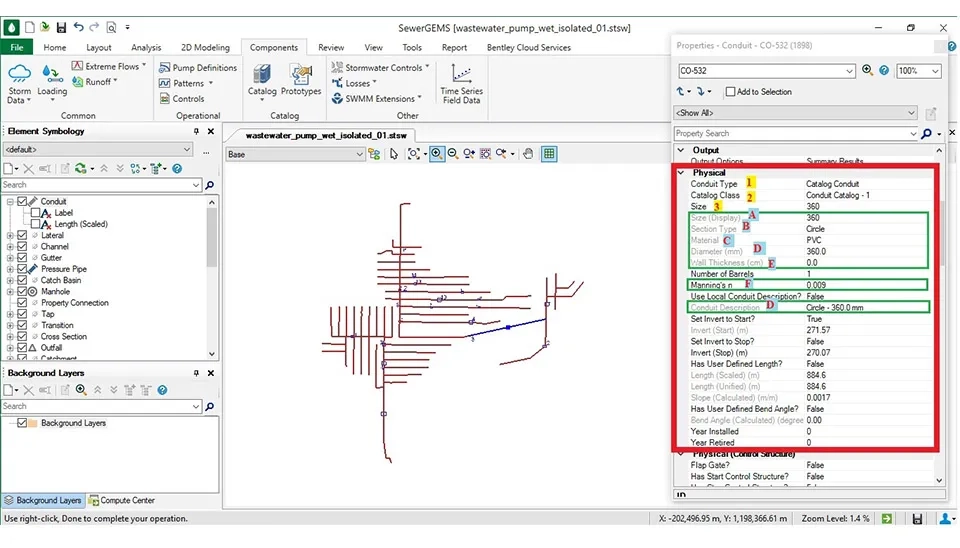Activate the arrow Select pointer tool
The height and width of the screenshot is (548, 960).
pos(394,154)
